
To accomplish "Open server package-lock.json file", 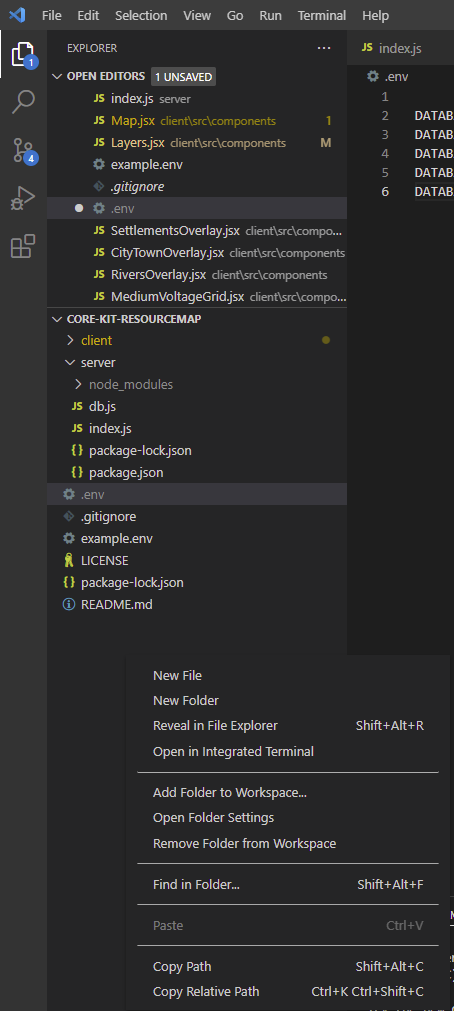I will 197,450.
